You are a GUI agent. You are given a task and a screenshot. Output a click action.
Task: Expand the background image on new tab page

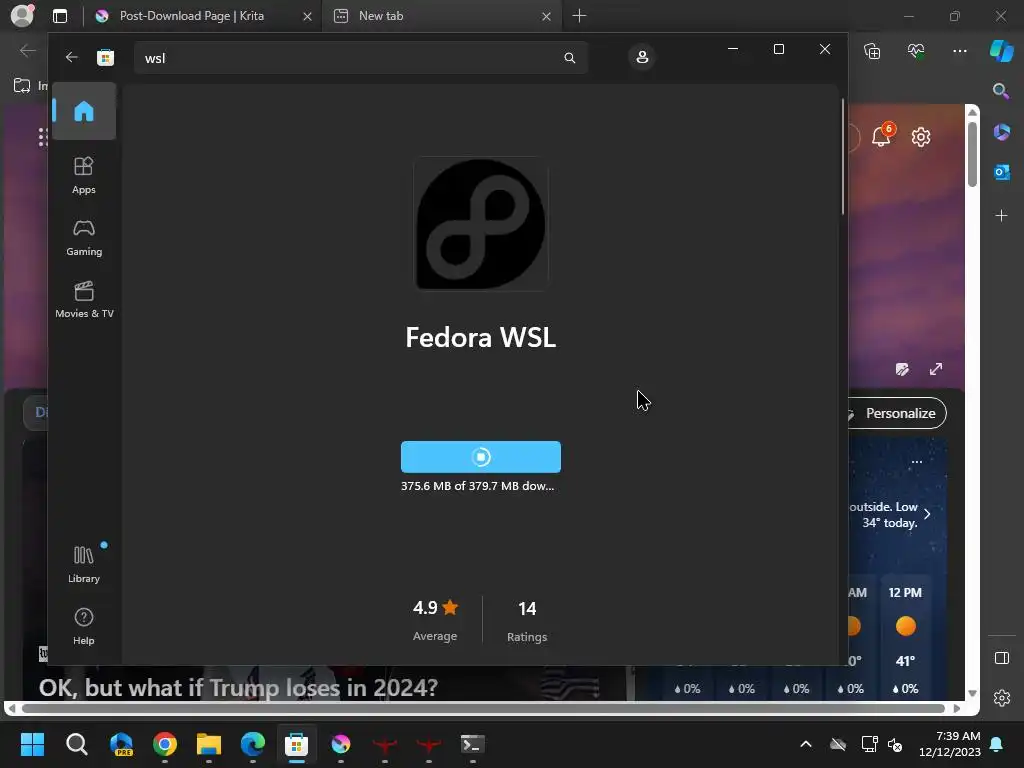tap(936, 369)
